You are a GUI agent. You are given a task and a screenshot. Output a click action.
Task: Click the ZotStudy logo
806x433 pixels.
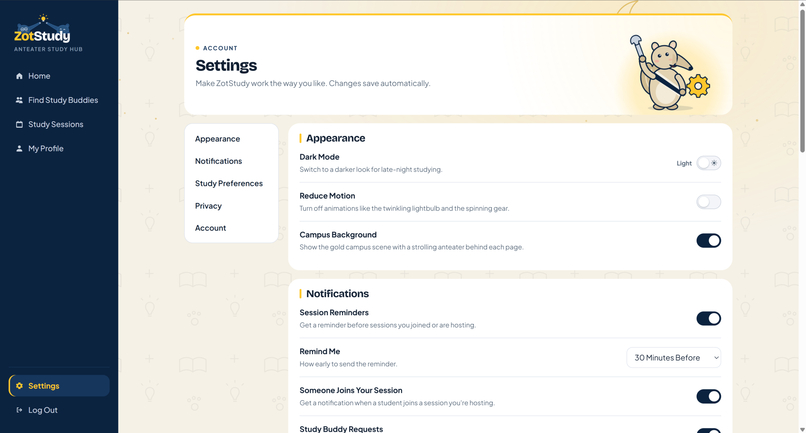[x=43, y=29]
